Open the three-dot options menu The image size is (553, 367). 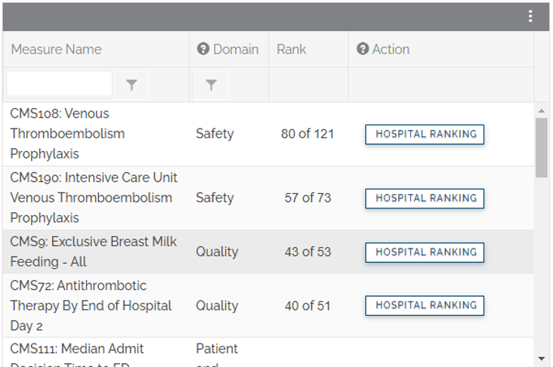click(x=530, y=16)
